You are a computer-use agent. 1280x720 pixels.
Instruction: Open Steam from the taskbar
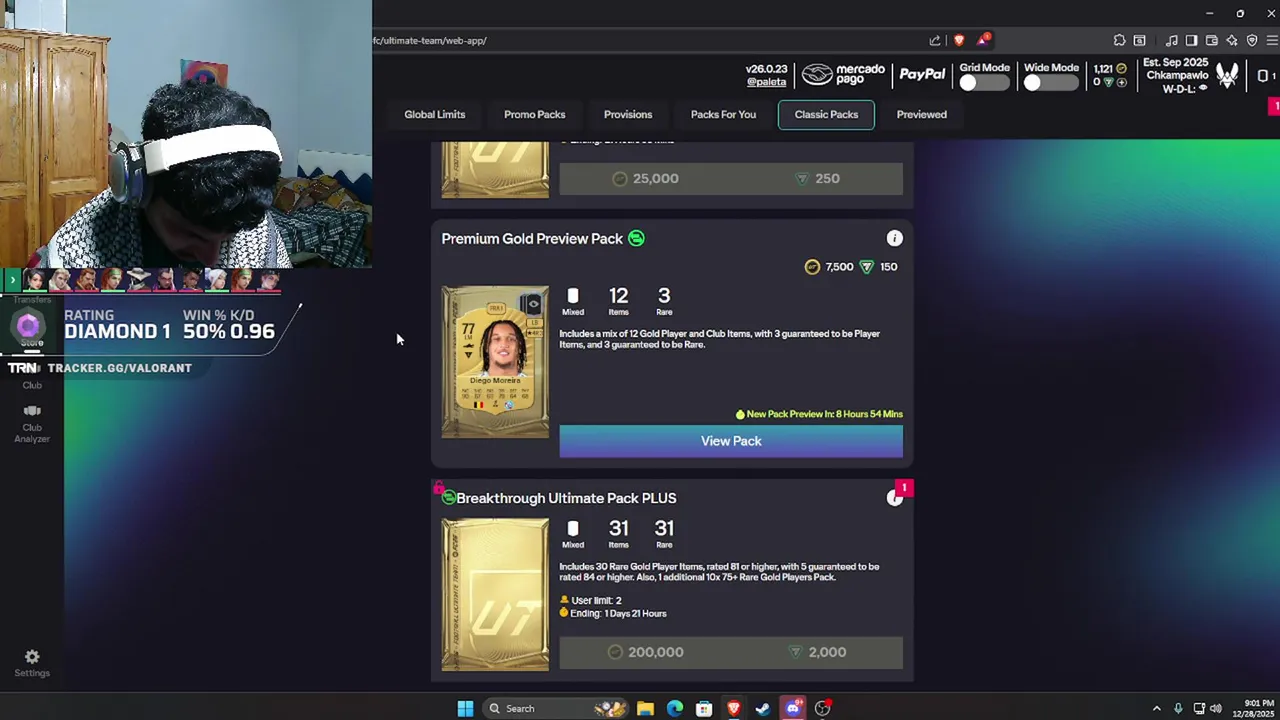point(763,708)
